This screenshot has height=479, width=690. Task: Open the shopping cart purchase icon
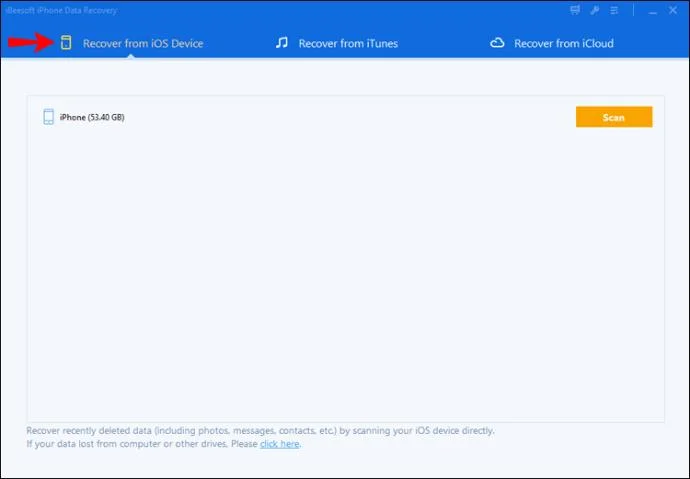[575, 10]
